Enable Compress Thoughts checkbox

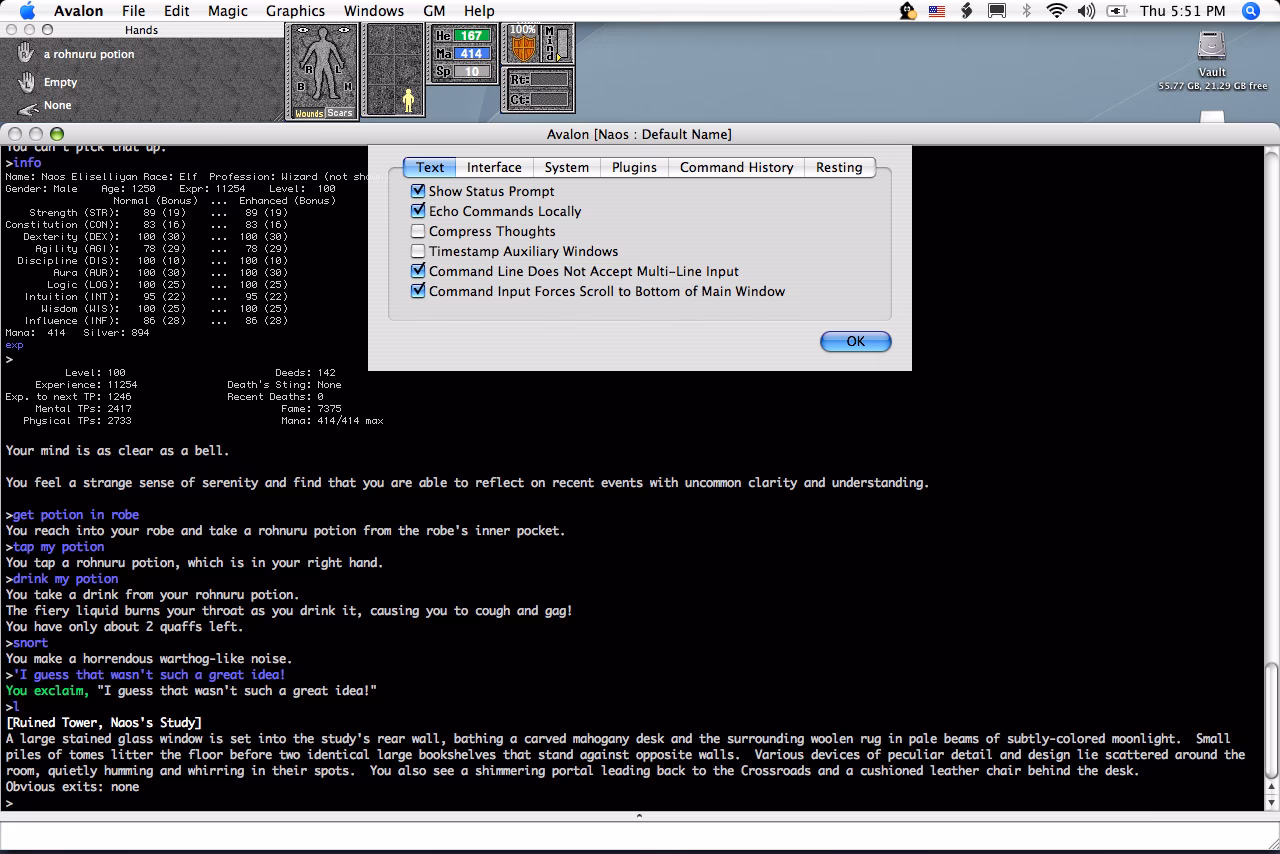click(418, 231)
